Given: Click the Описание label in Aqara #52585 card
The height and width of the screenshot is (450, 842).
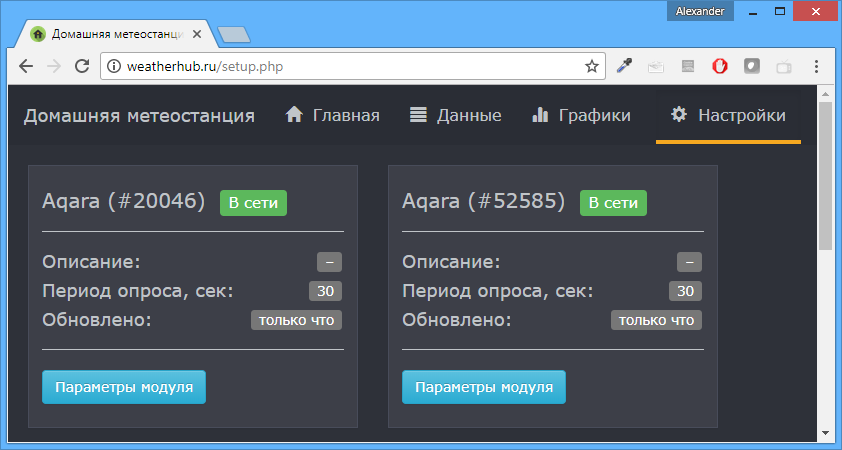Looking at the screenshot, I should click(x=451, y=262).
